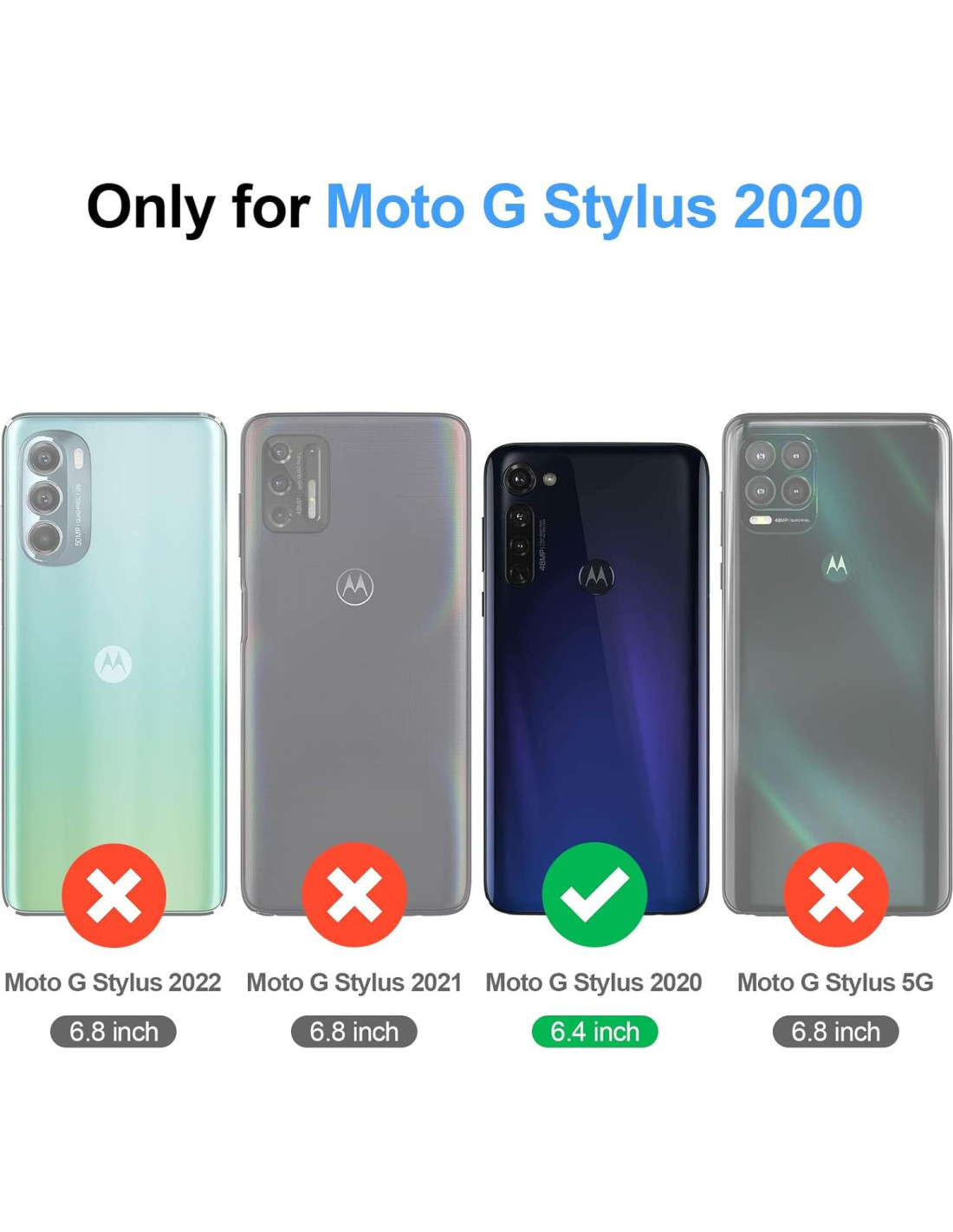Click the Moto G Stylus 2021 label
The width and height of the screenshot is (953, 1232).
tap(353, 982)
